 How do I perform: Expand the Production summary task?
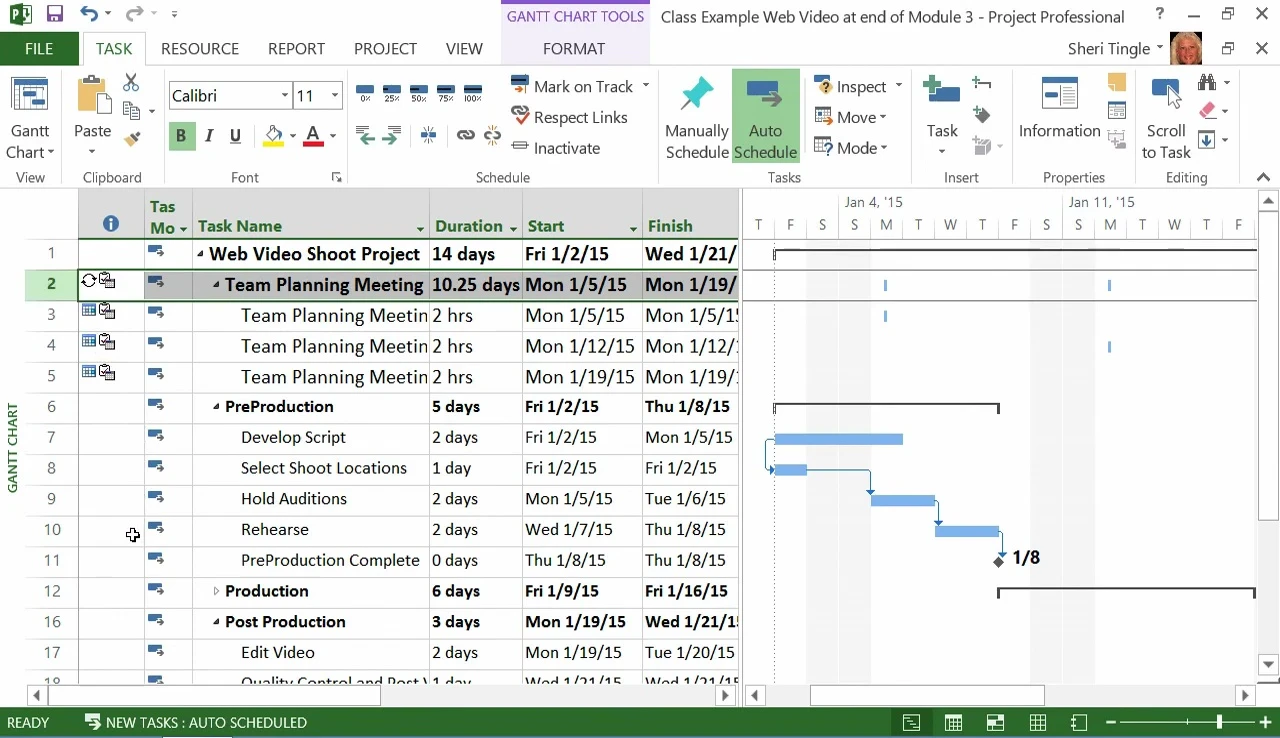coord(216,591)
